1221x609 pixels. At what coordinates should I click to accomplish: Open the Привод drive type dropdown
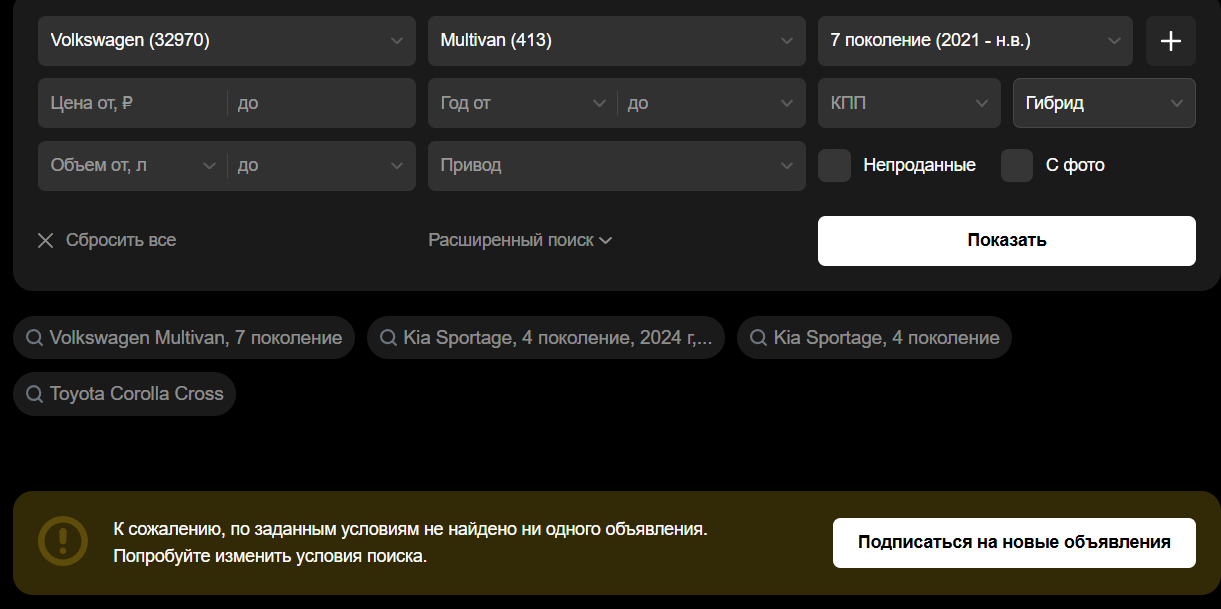[x=617, y=165]
